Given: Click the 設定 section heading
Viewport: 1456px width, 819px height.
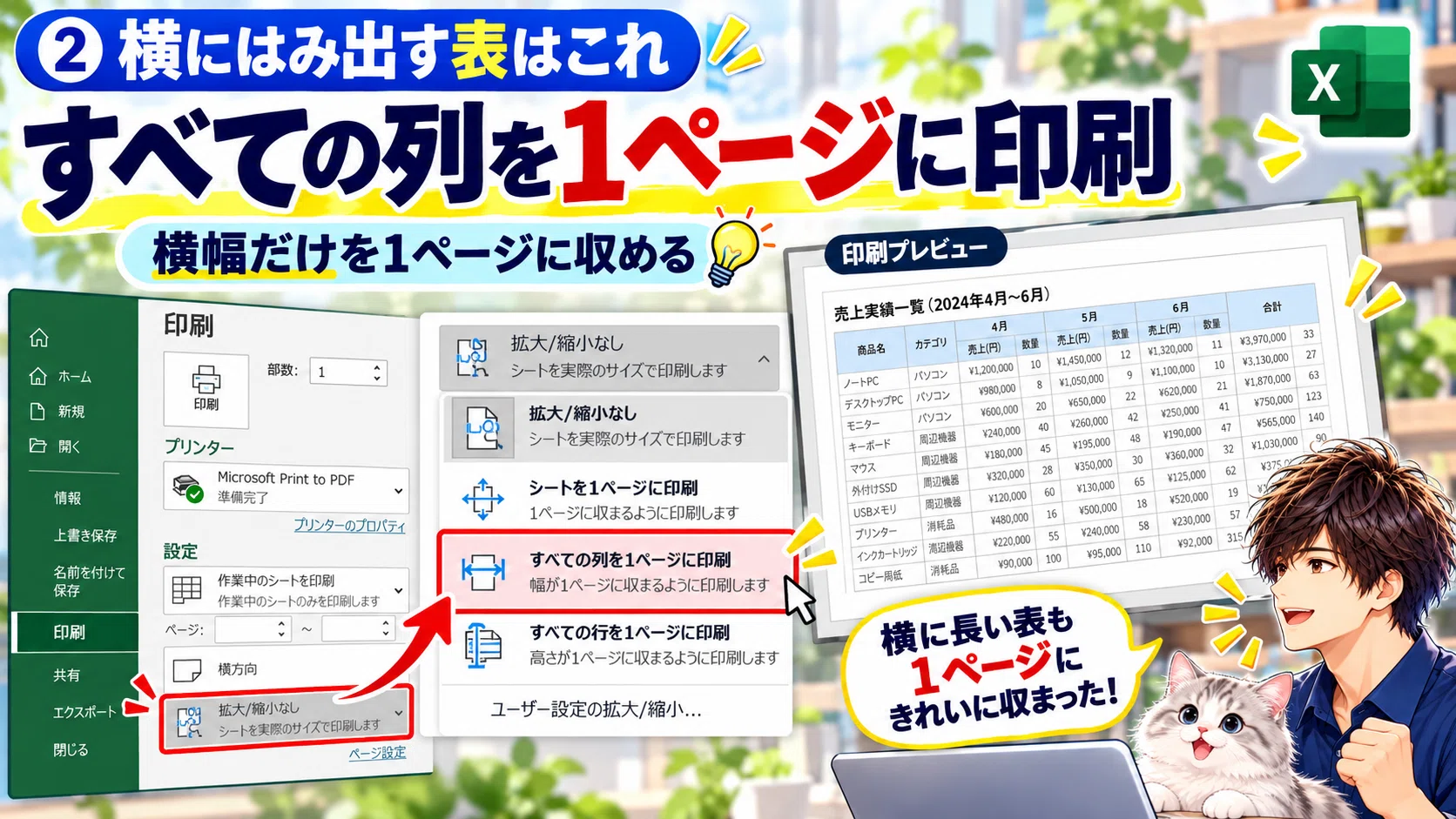Looking at the screenshot, I should [x=180, y=551].
